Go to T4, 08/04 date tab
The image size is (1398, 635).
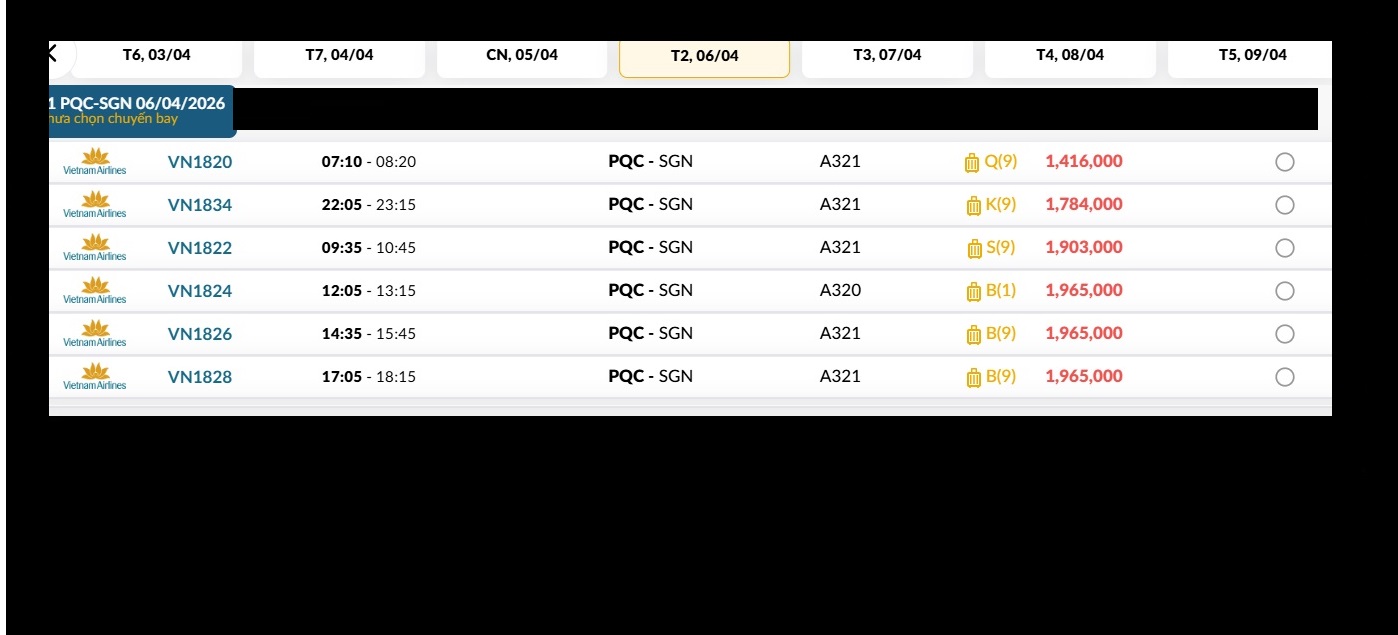tap(1070, 56)
